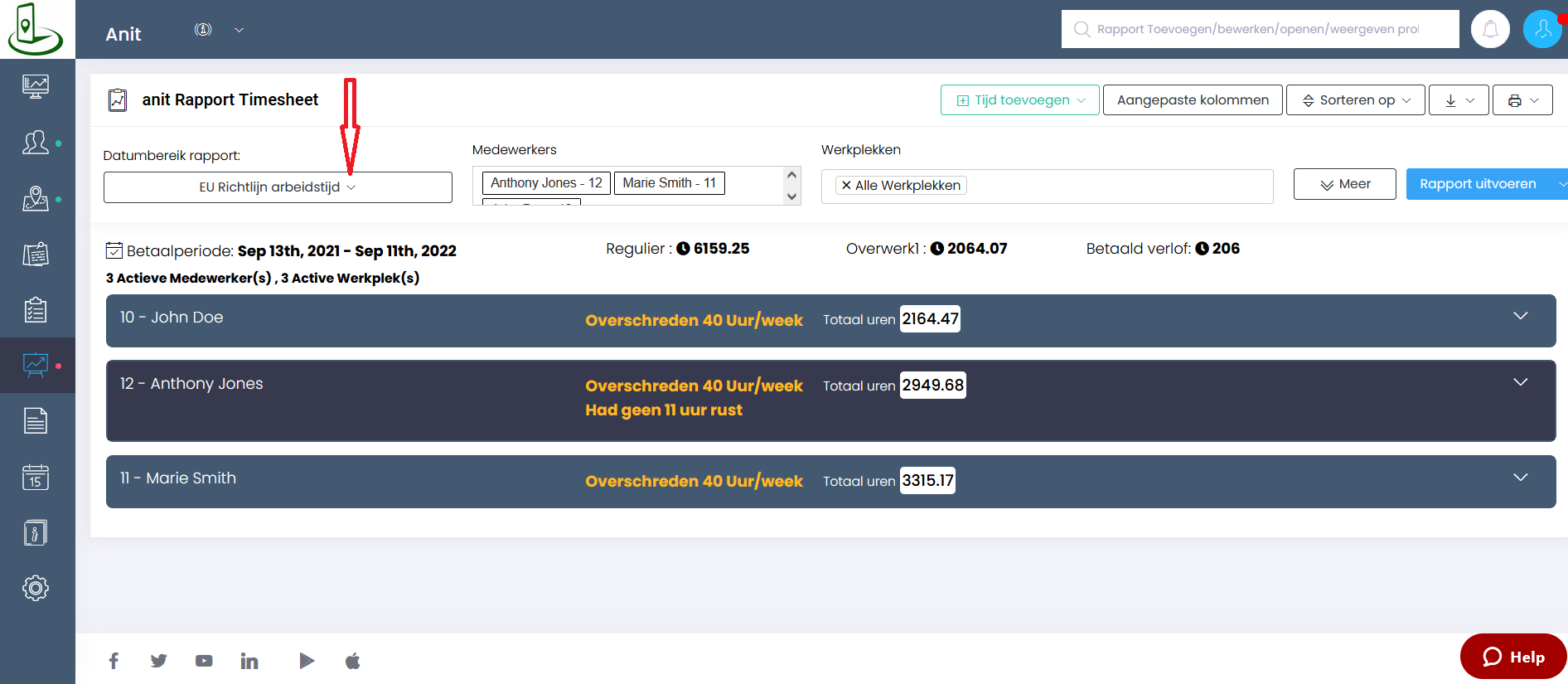
Task: Open the employees icon in sidebar
Action: pyautogui.click(x=36, y=143)
